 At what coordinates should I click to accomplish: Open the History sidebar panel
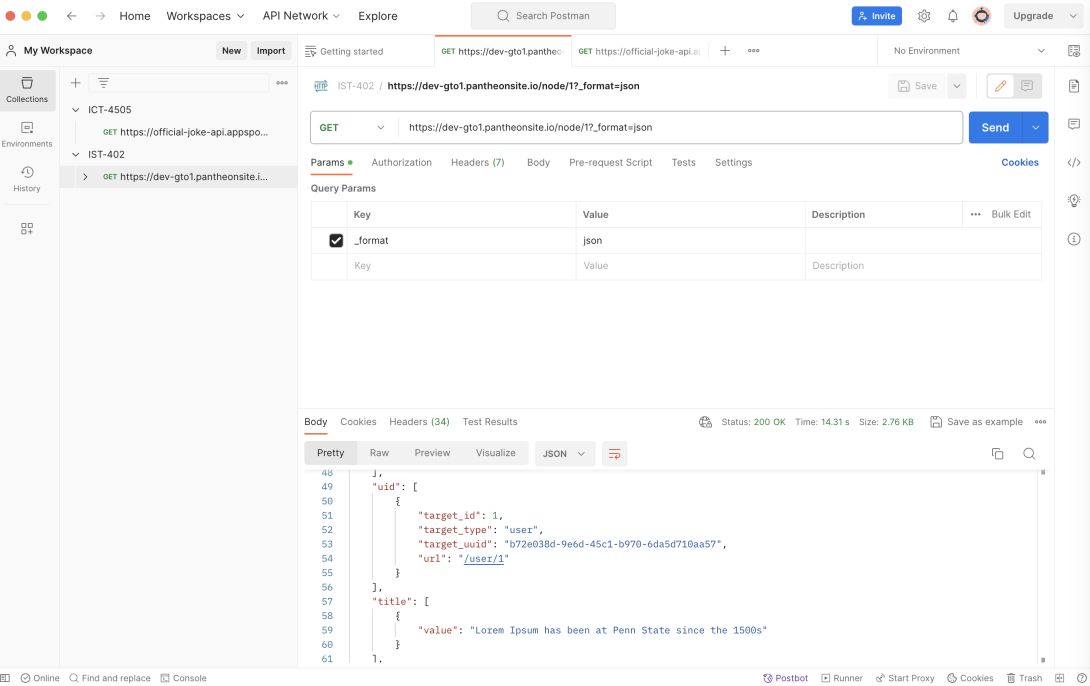click(27, 179)
